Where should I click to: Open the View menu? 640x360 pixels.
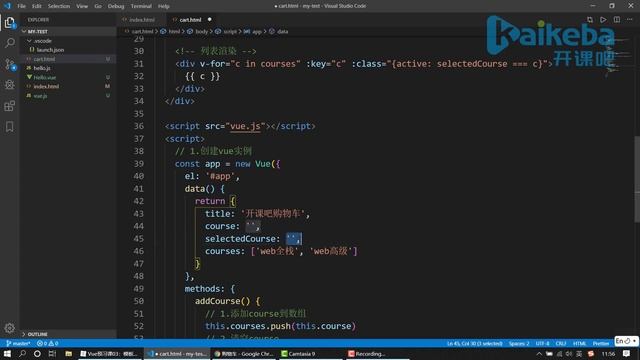click(x=82, y=6)
